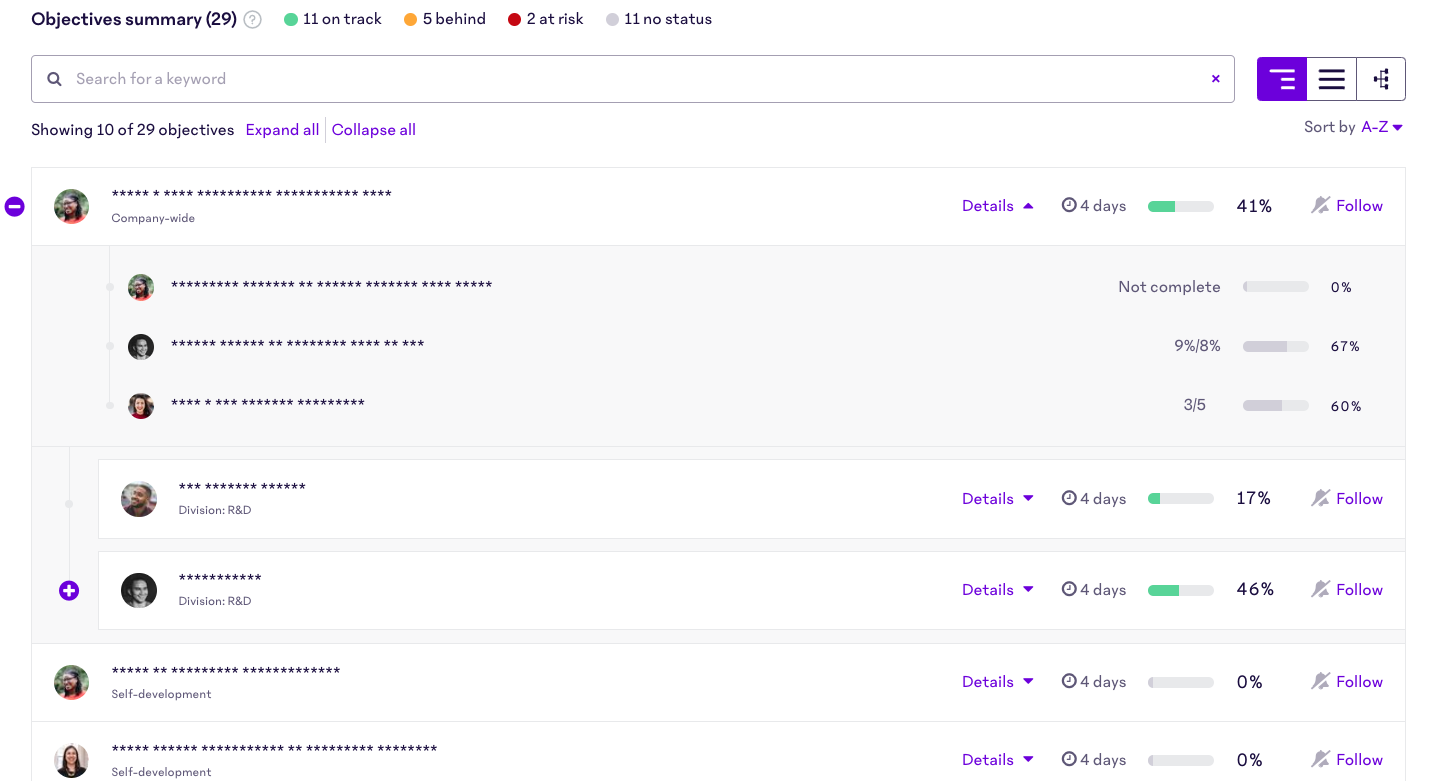Clear the search with the × icon
This screenshot has width=1437, height=781.
click(1215, 78)
